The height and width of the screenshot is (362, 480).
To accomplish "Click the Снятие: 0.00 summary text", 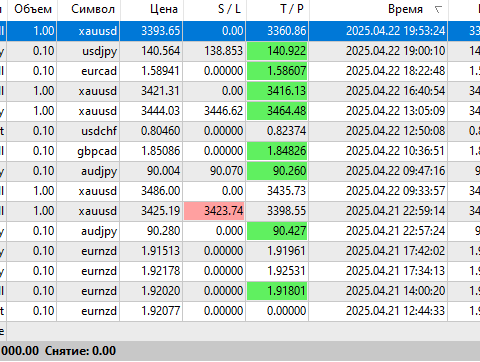I will (80, 351).
